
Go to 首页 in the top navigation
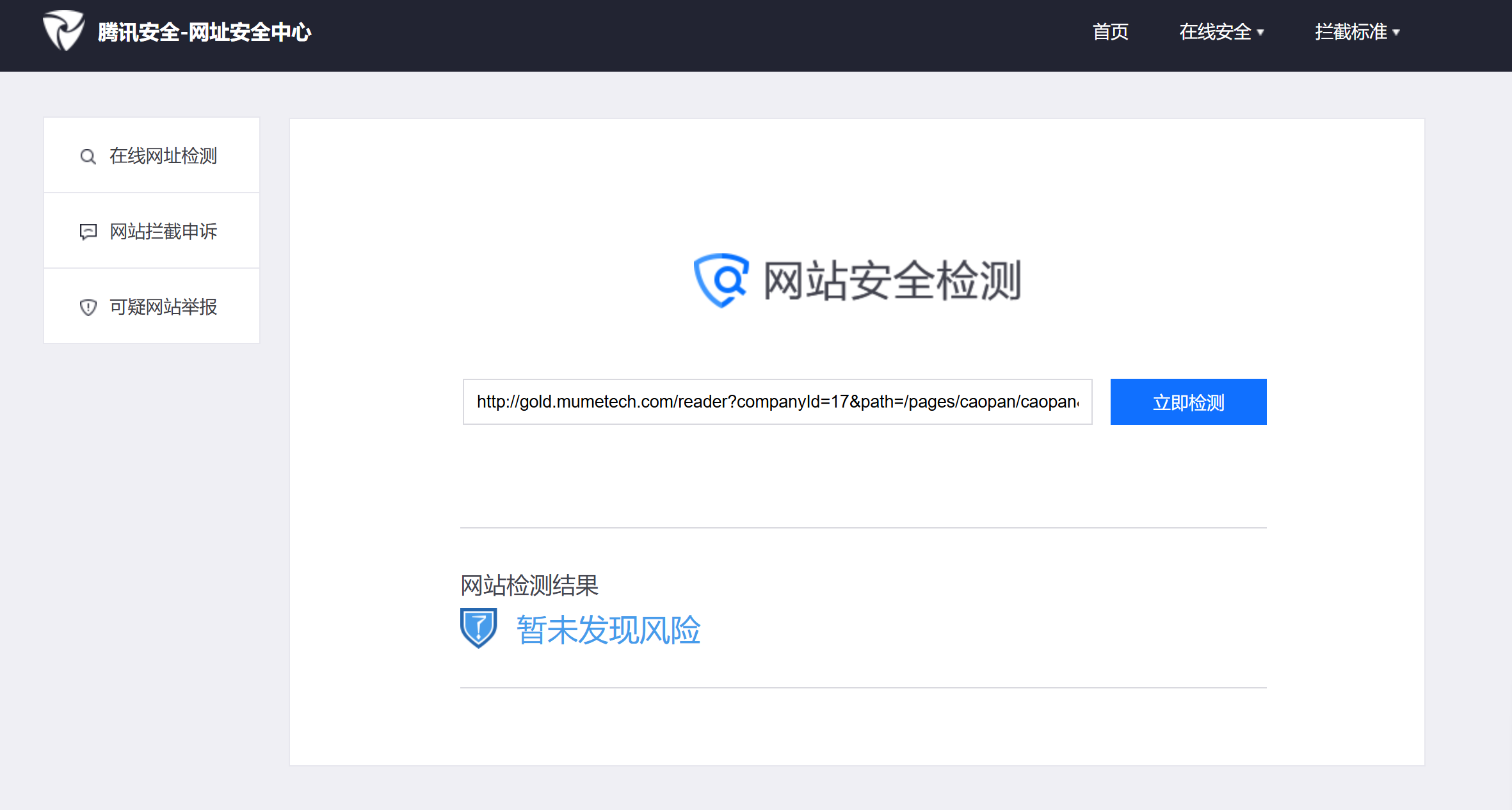coord(1110,32)
